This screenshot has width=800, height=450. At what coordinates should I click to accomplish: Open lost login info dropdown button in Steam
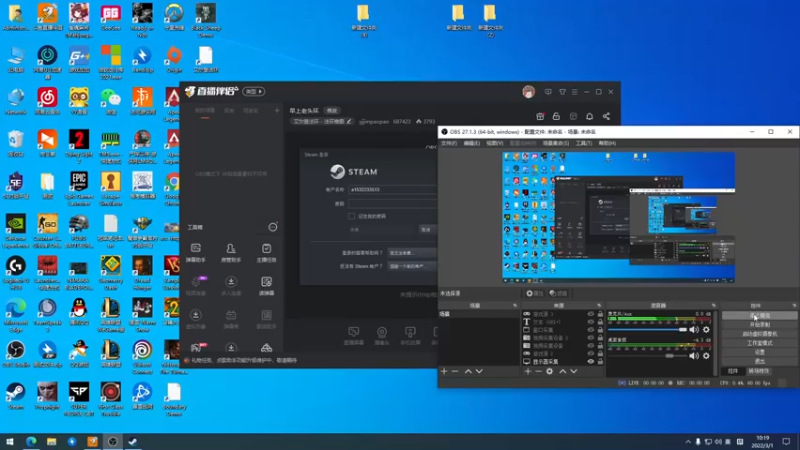tap(412, 253)
